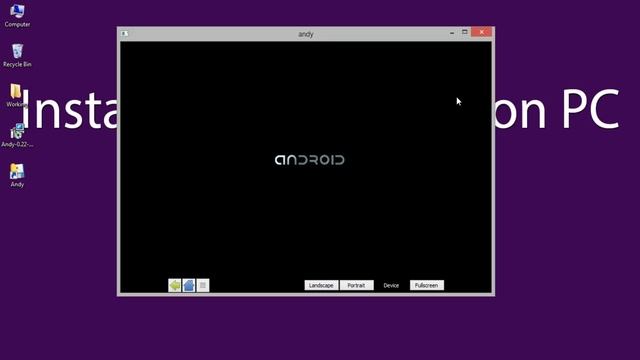Switch emulator to Landscape orientation
Screen dimensions: 640x360
point(321,285)
